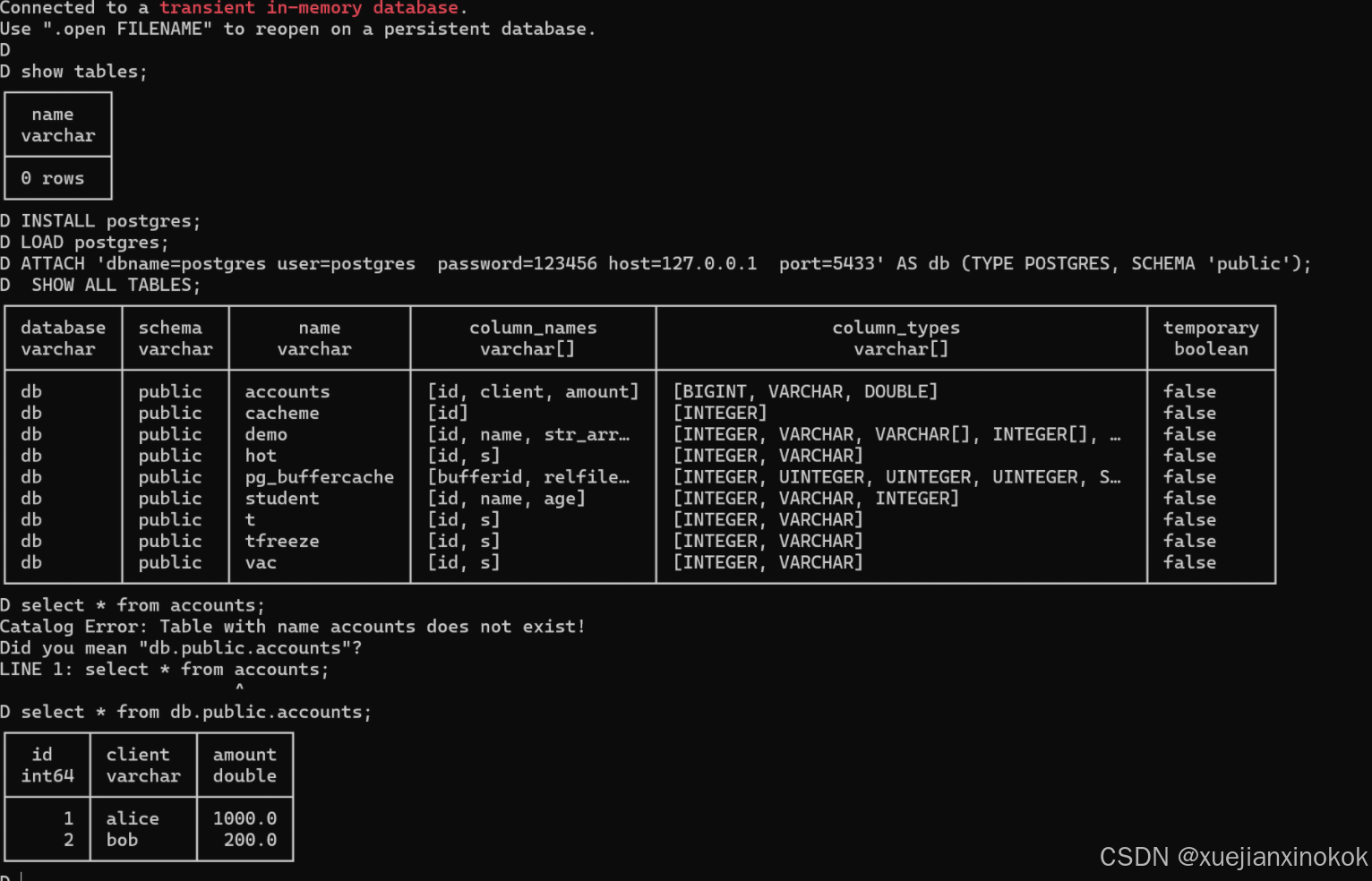Click the '200.0' amount value
This screenshot has width=1372, height=881.
coord(250,841)
